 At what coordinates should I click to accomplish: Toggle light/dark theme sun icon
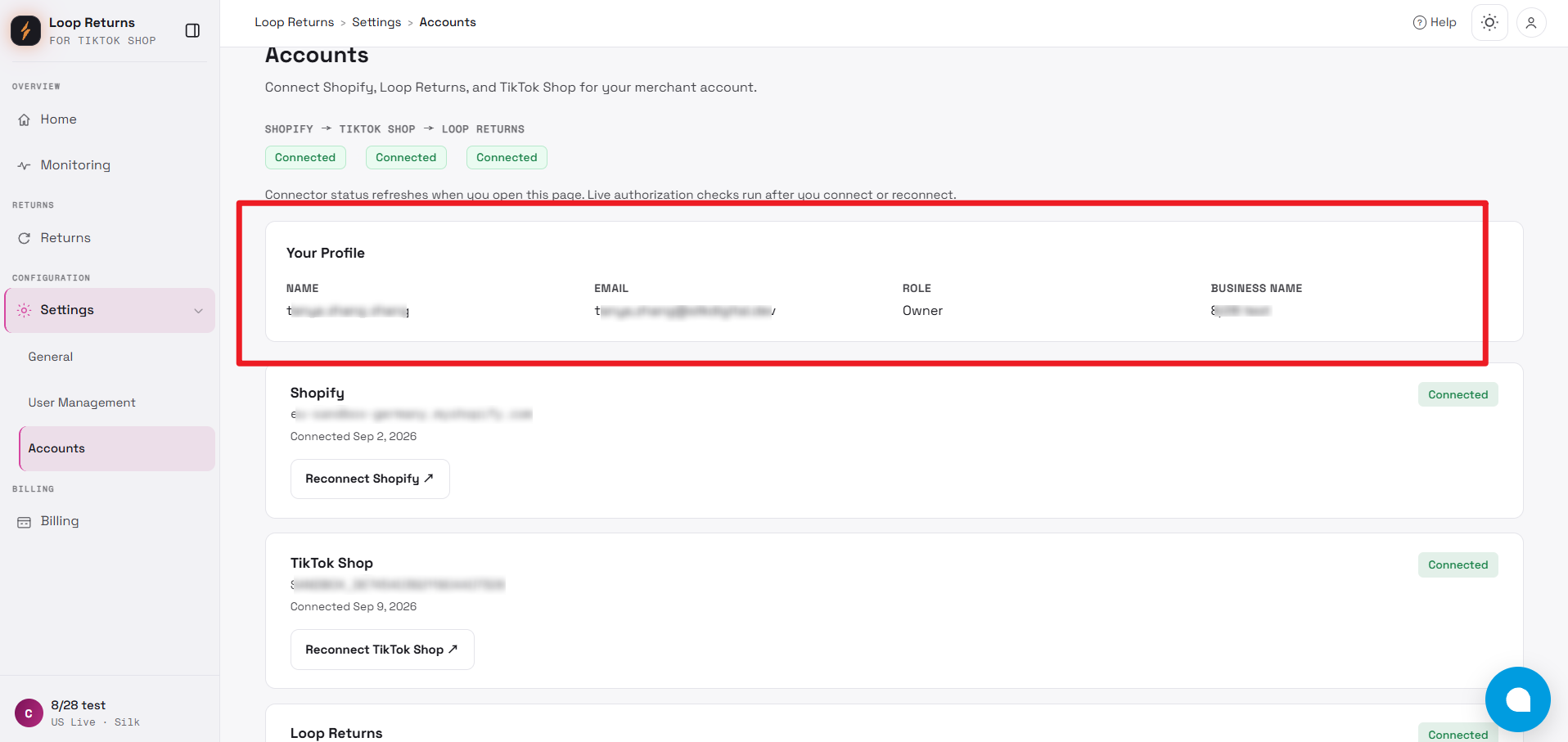1489,23
